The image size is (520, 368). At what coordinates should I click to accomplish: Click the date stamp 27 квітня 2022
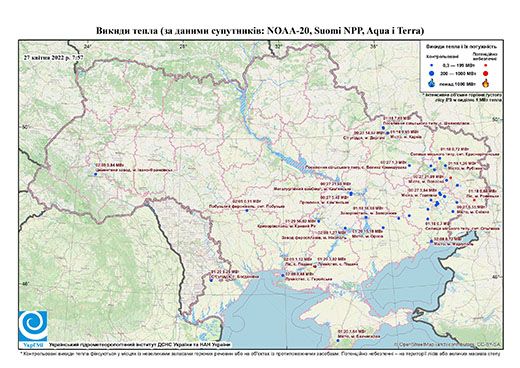53,57
